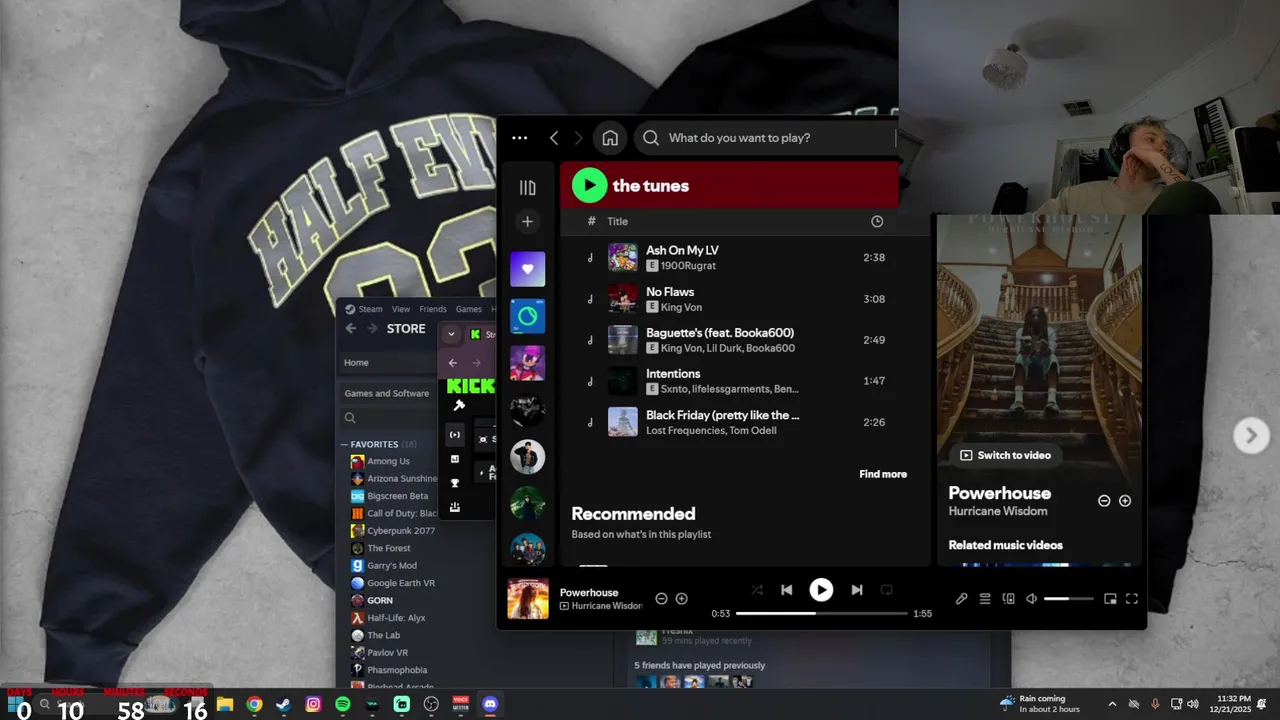This screenshot has width=1280, height=720.
Task: Select the Intentions track
Action: [x=745, y=381]
